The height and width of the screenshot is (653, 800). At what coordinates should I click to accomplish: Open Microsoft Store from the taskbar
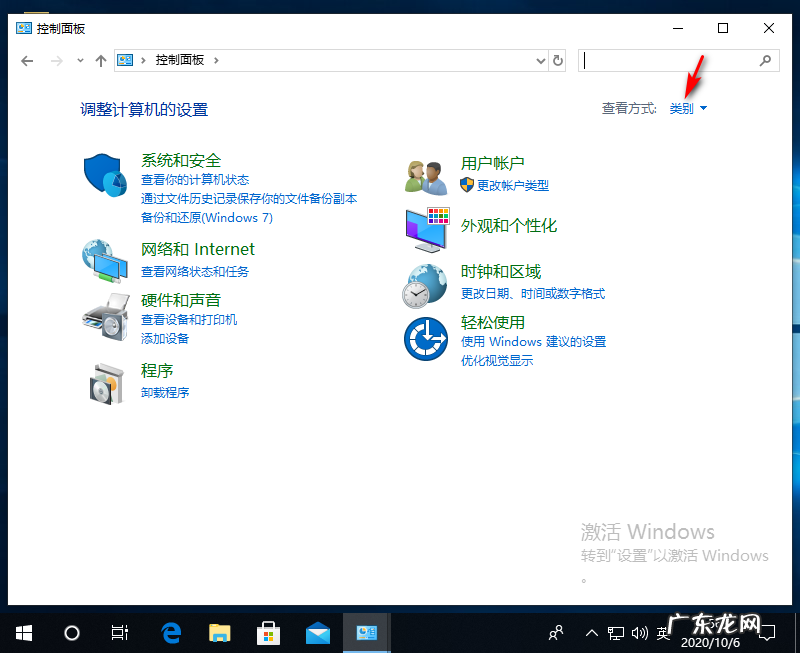click(268, 632)
